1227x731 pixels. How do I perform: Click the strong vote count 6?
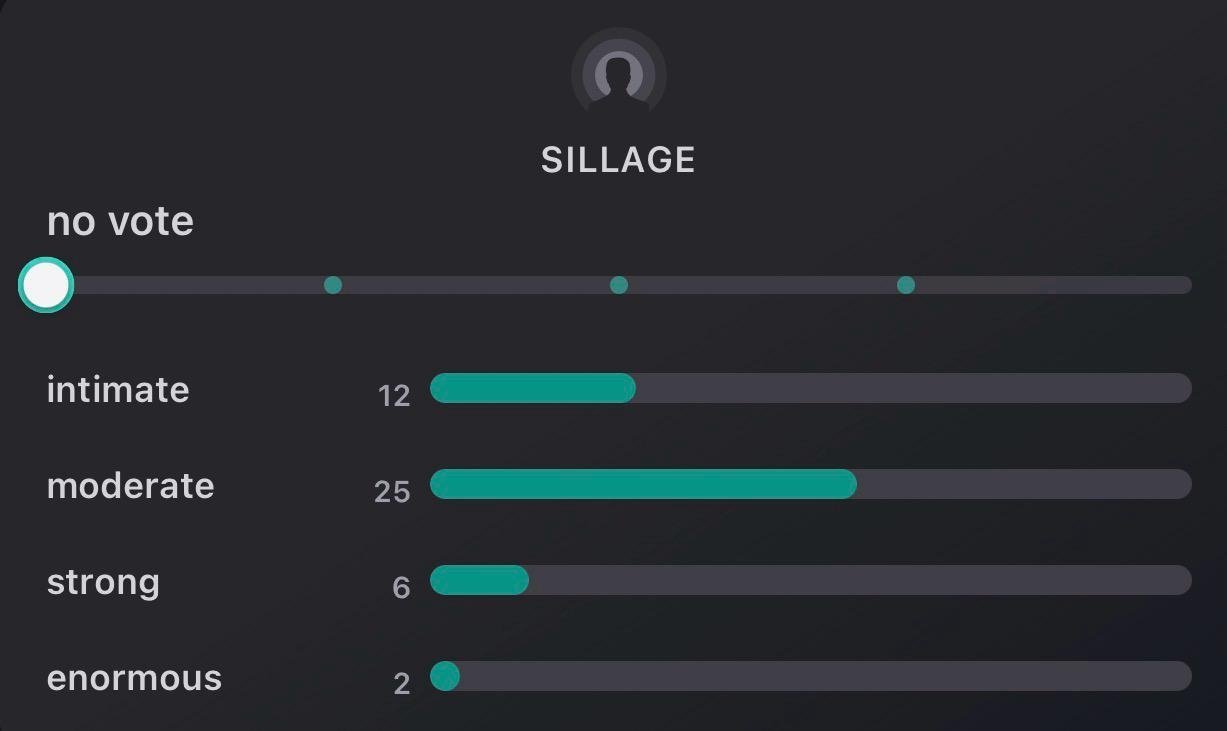(x=401, y=588)
